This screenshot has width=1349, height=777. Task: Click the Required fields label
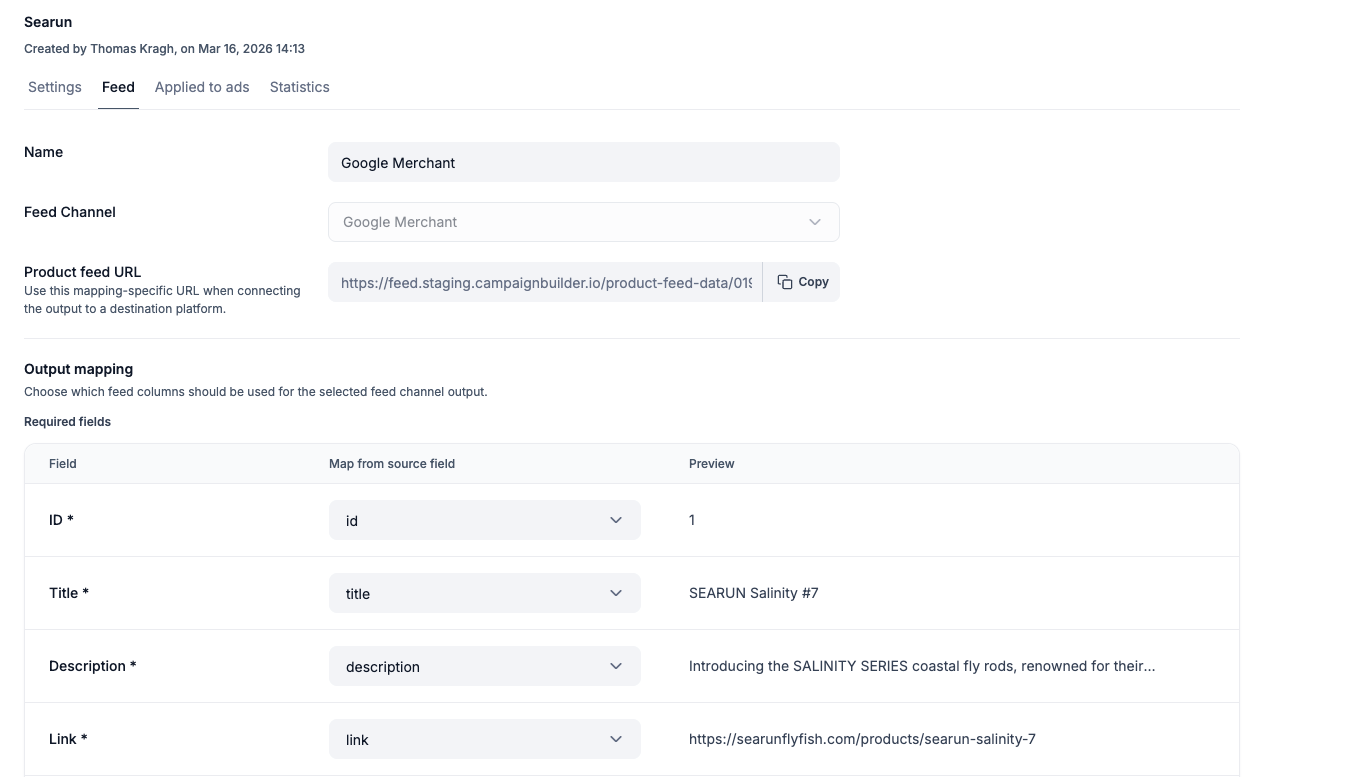(x=67, y=422)
